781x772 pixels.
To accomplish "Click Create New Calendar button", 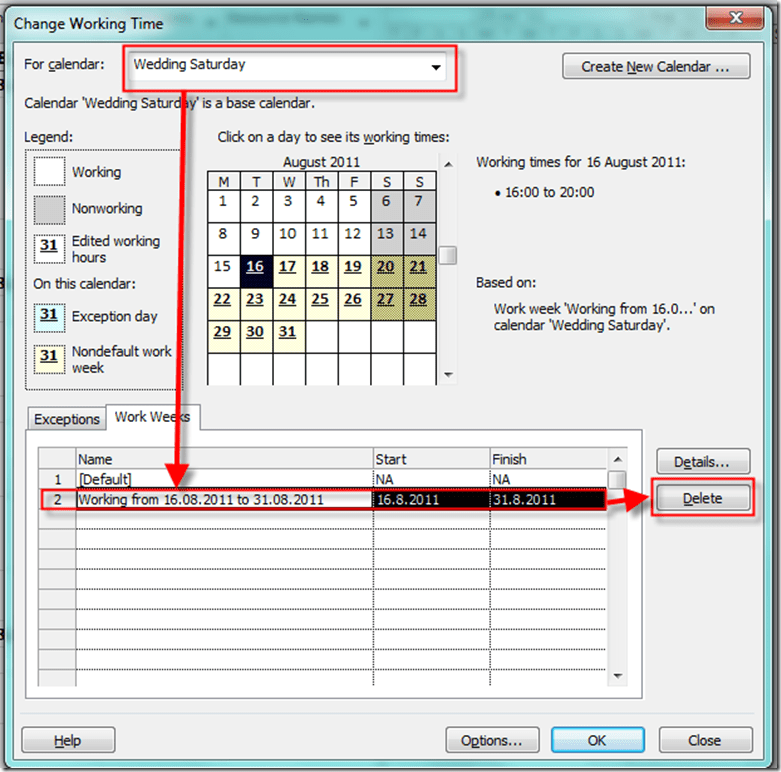I will pyautogui.click(x=657, y=67).
